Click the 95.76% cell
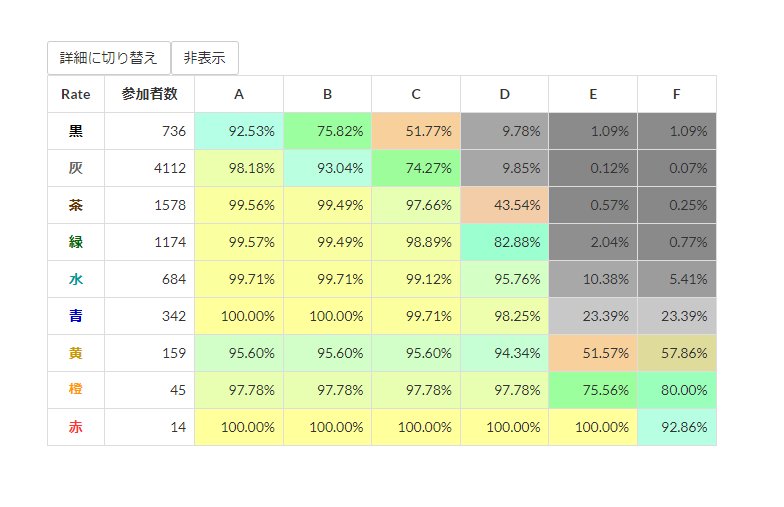The height and width of the screenshot is (507, 784). (x=504, y=279)
